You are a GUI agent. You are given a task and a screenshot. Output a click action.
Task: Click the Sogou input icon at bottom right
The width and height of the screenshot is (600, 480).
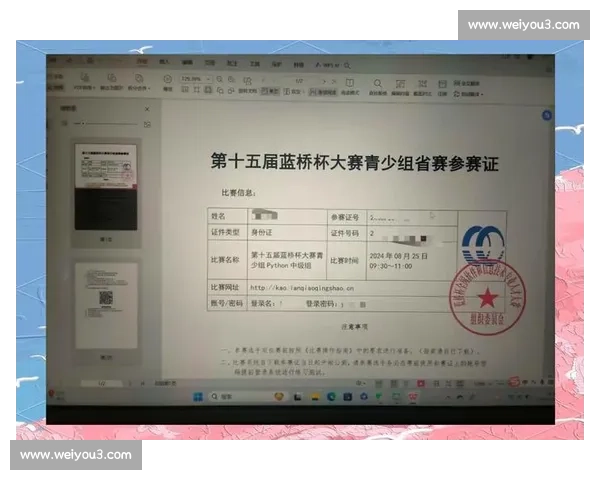[514, 382]
